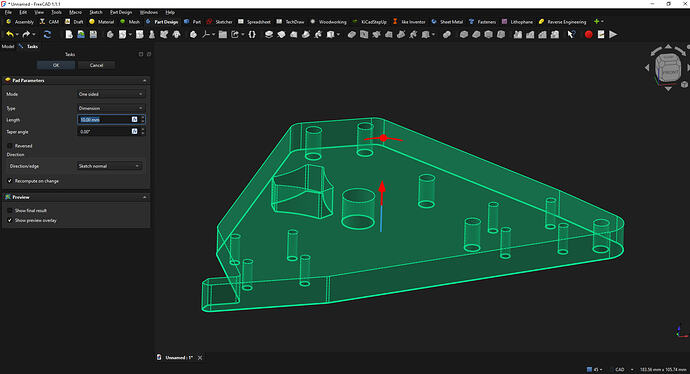Select the Additive helix icon
The image size is (690, 374).
[318, 34]
